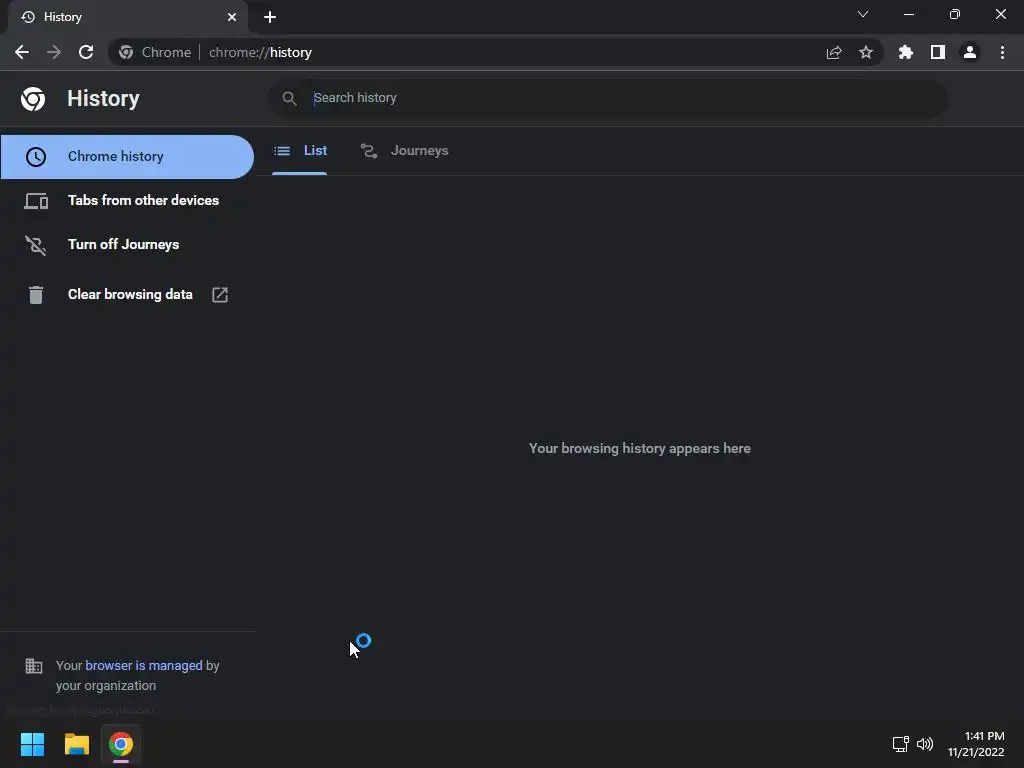This screenshot has height=768, width=1024.
Task: Open Tabs from other devices
Action: pos(127,200)
